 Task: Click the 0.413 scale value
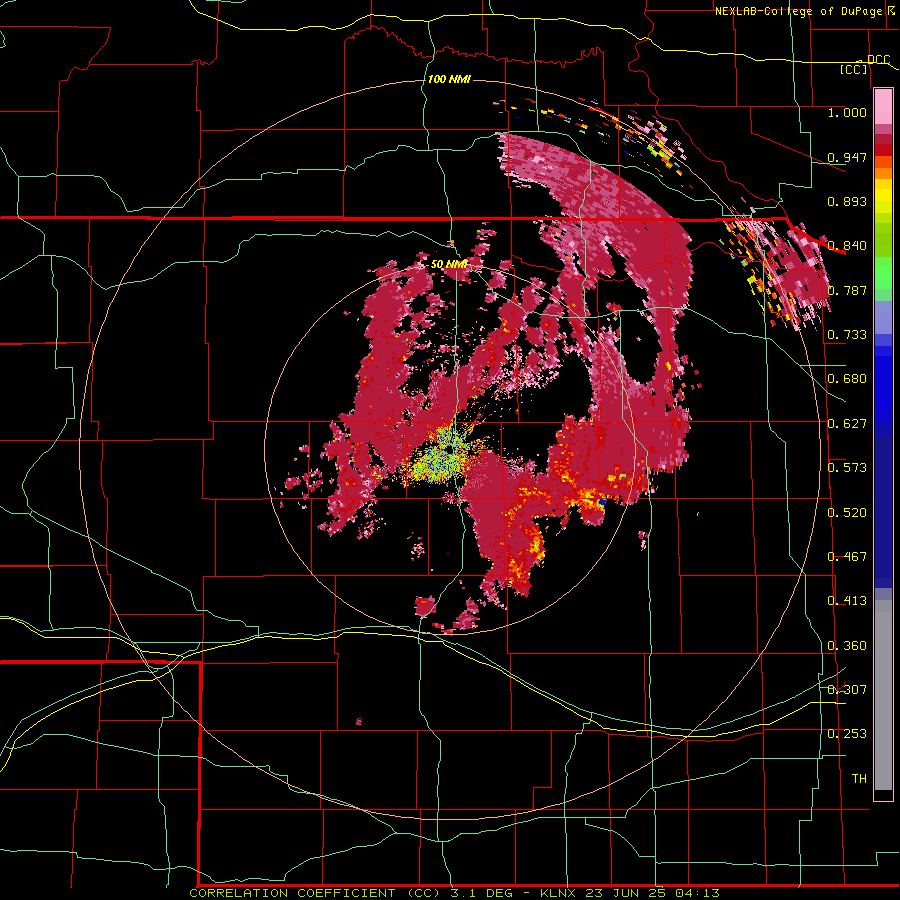pos(847,600)
